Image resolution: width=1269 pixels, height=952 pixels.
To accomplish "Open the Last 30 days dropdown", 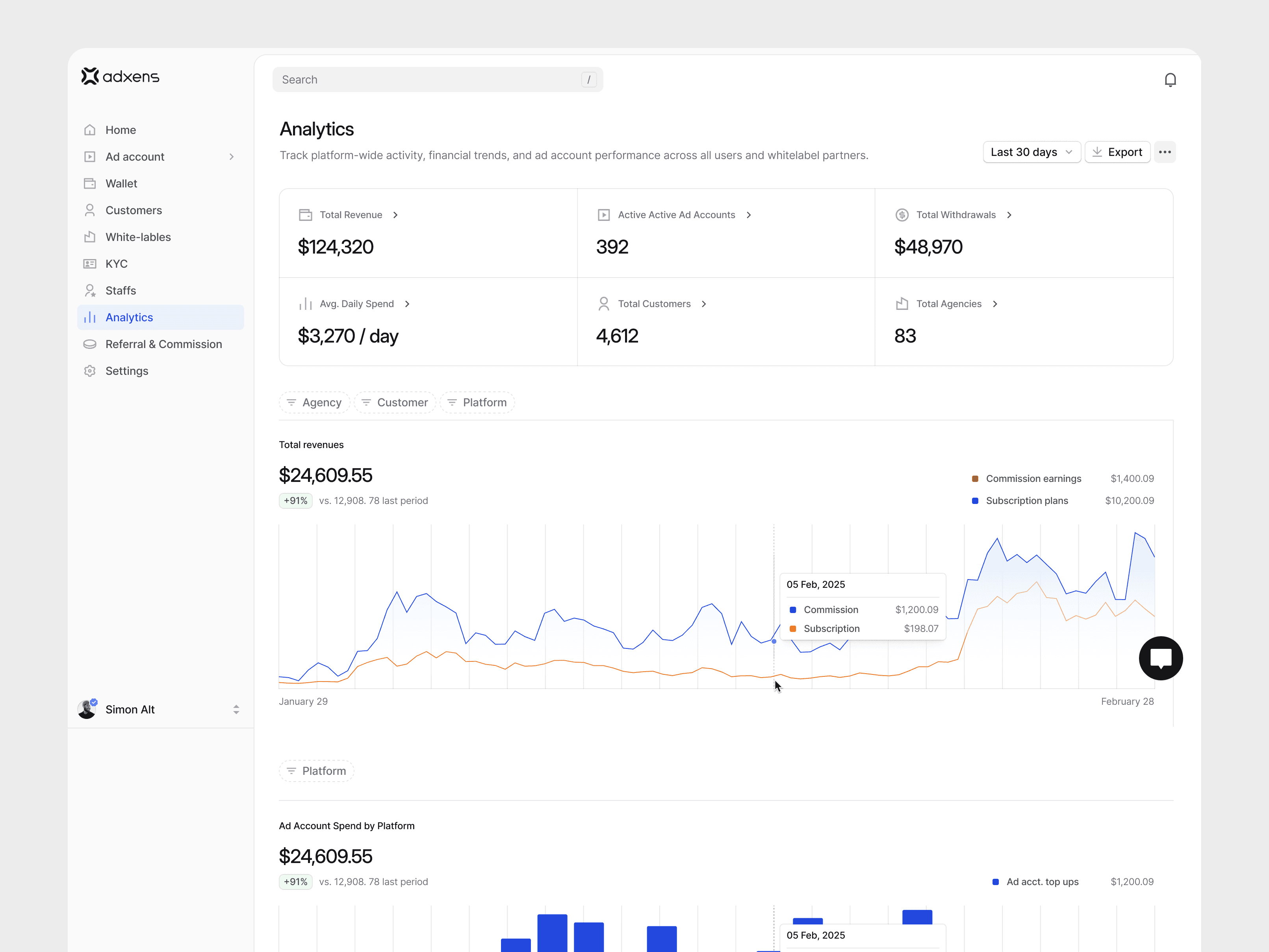I will tap(1031, 152).
